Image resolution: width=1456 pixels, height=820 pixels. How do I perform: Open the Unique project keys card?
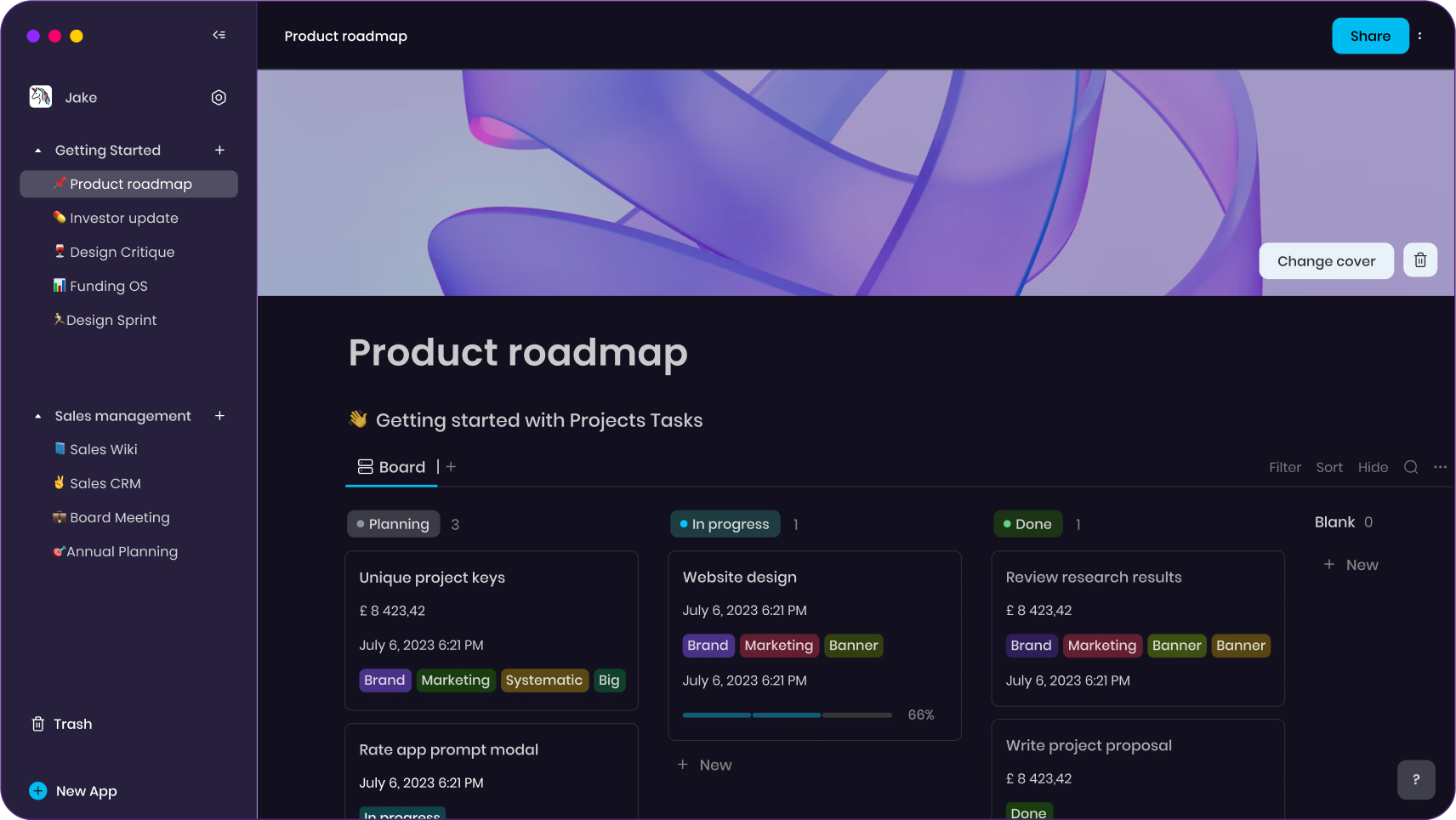point(432,578)
